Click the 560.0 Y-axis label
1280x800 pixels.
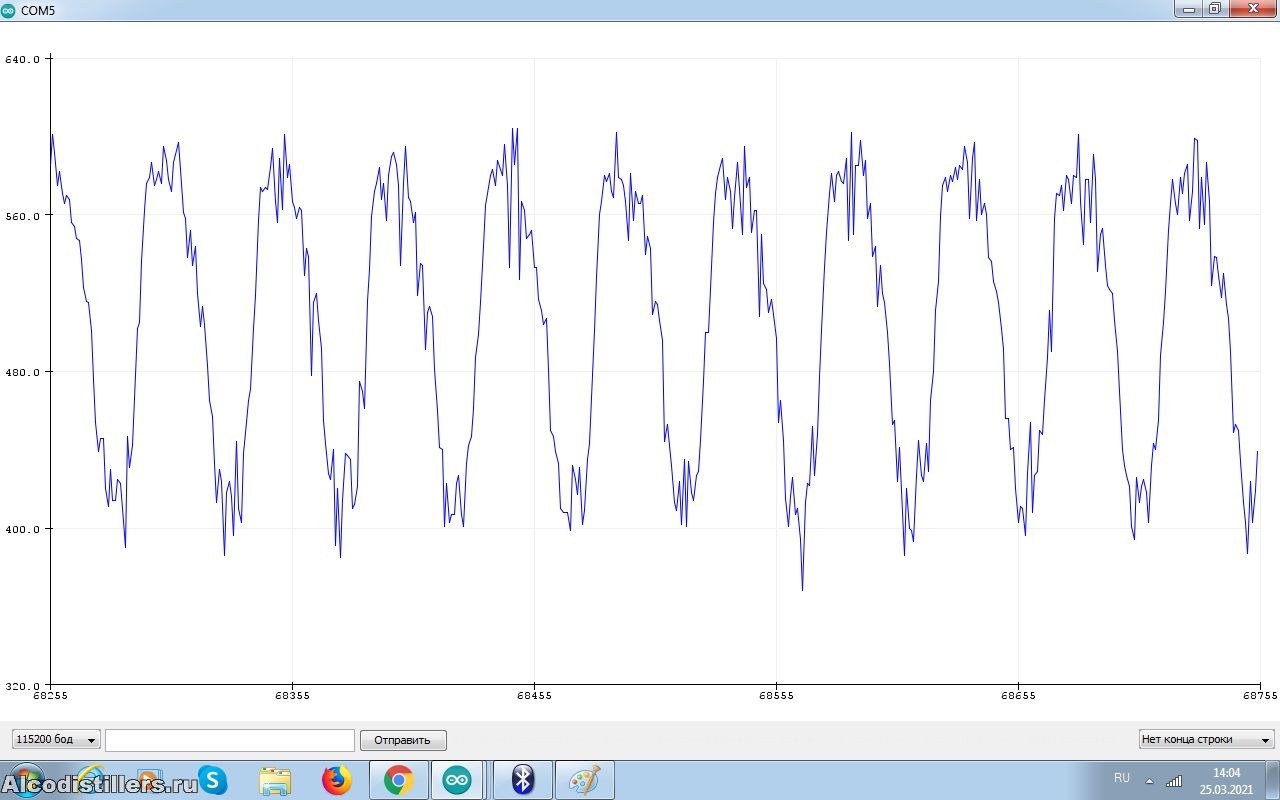tap(22, 216)
